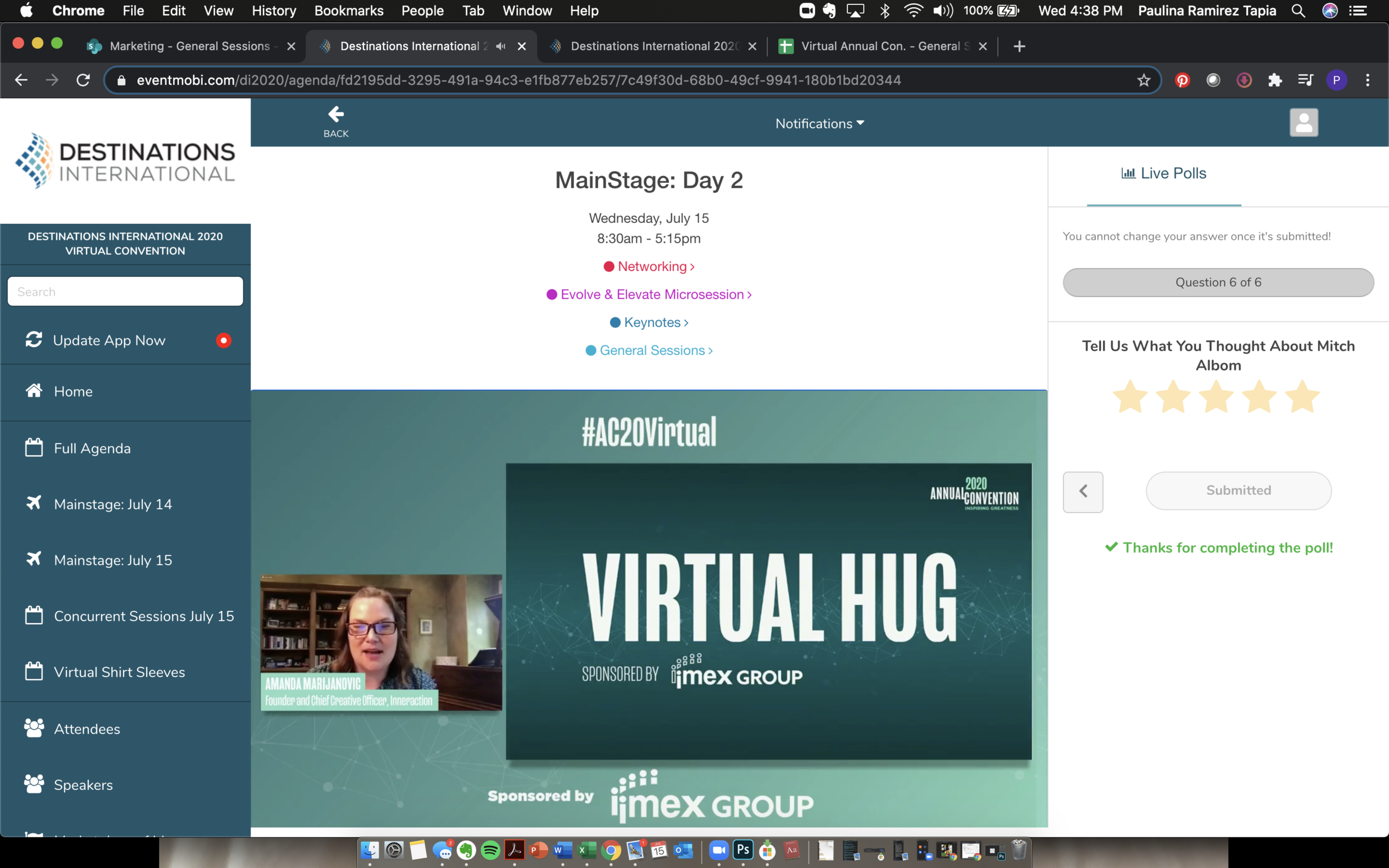Open the Evolve & Elevate Microsession link
Screen dimensions: 1389x868
(x=649, y=294)
